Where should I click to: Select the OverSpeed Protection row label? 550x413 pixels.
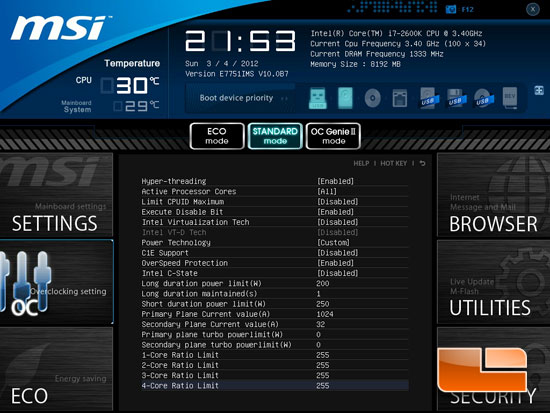coord(185,263)
